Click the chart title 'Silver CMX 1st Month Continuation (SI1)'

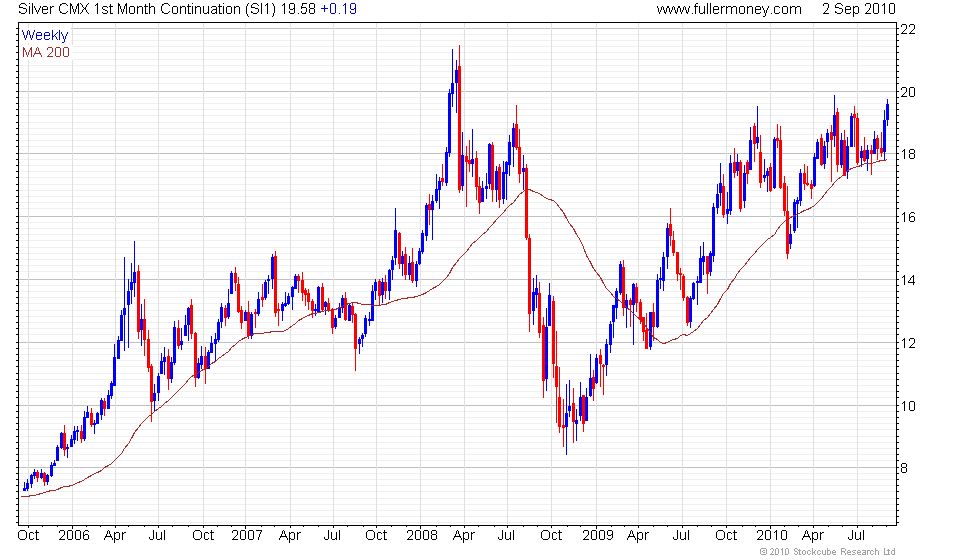(147, 9)
